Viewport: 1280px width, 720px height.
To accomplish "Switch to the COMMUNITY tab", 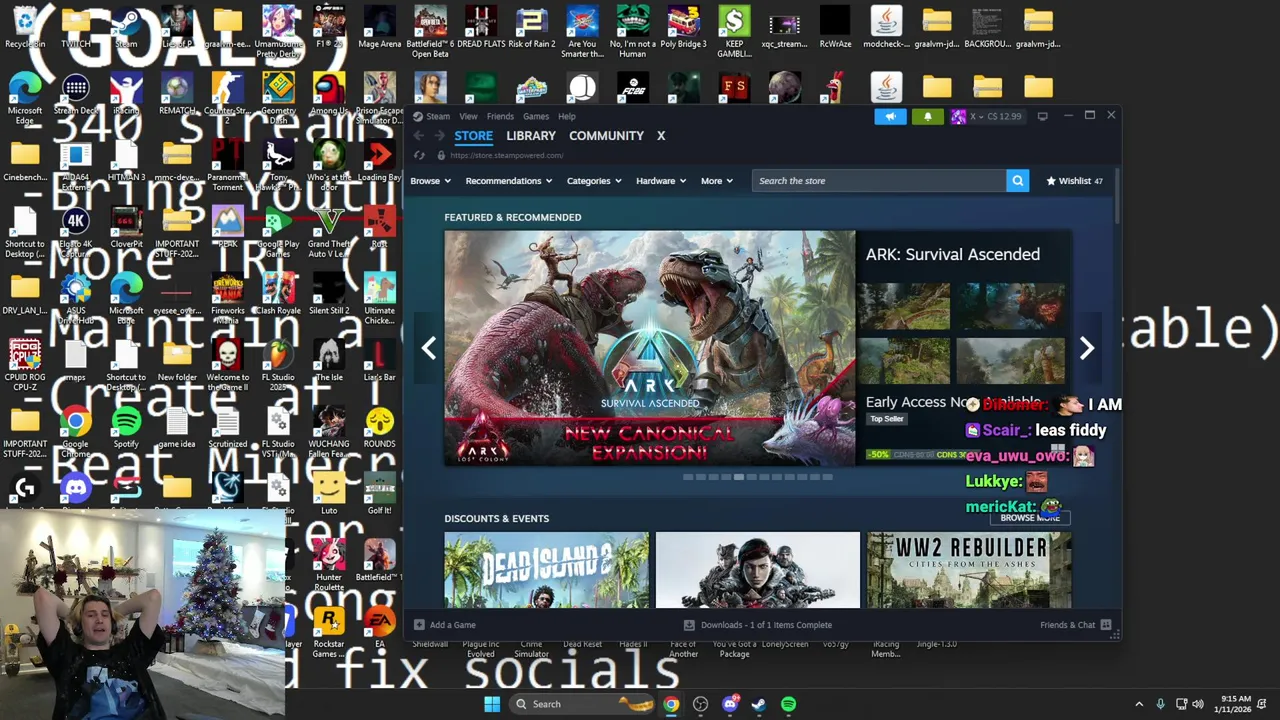I will (606, 136).
